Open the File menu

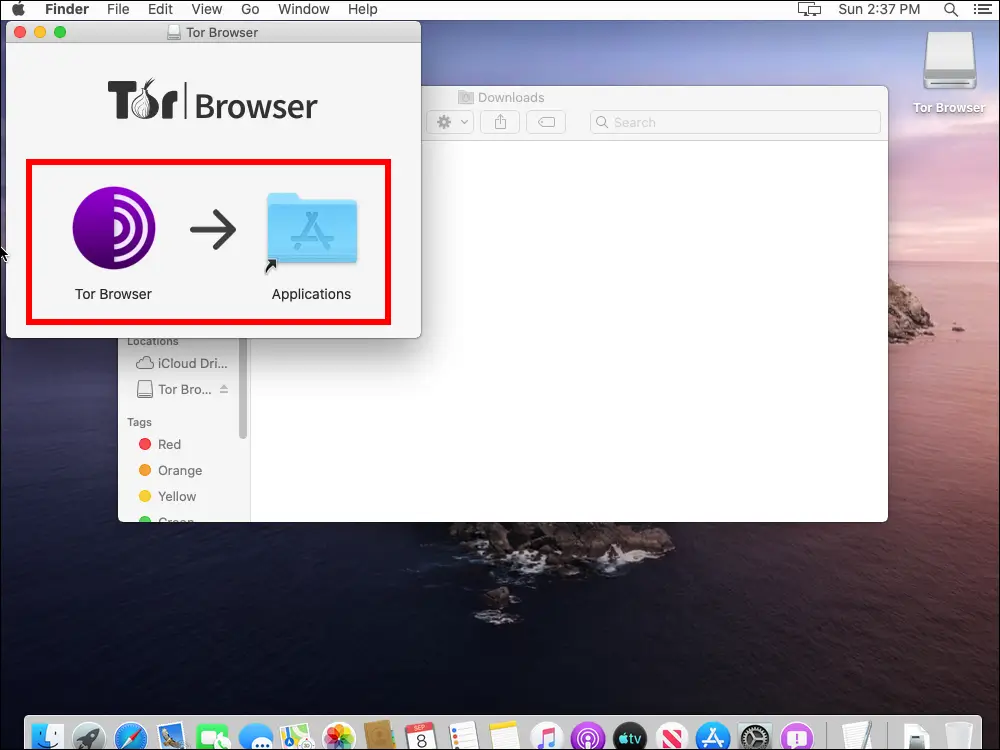[x=118, y=9]
